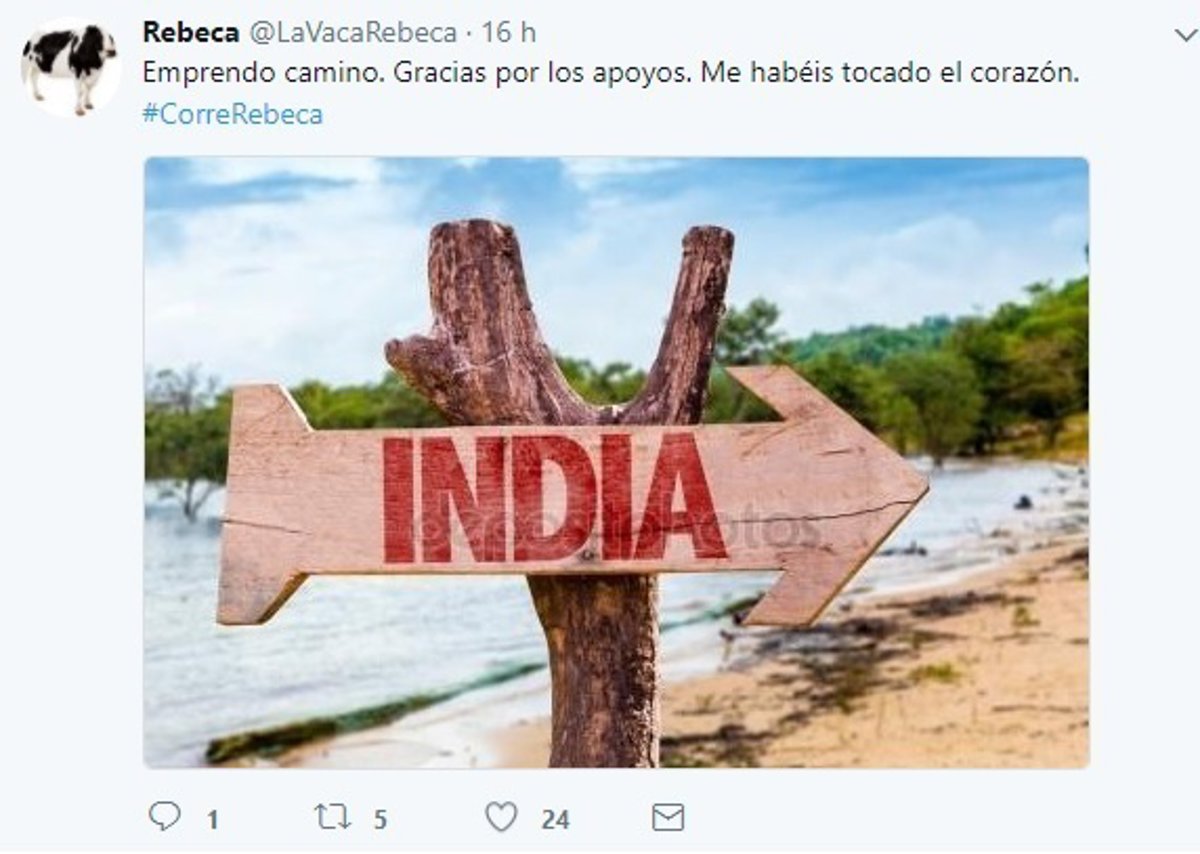
Task: Click the reply count number 1
Action: 212,820
